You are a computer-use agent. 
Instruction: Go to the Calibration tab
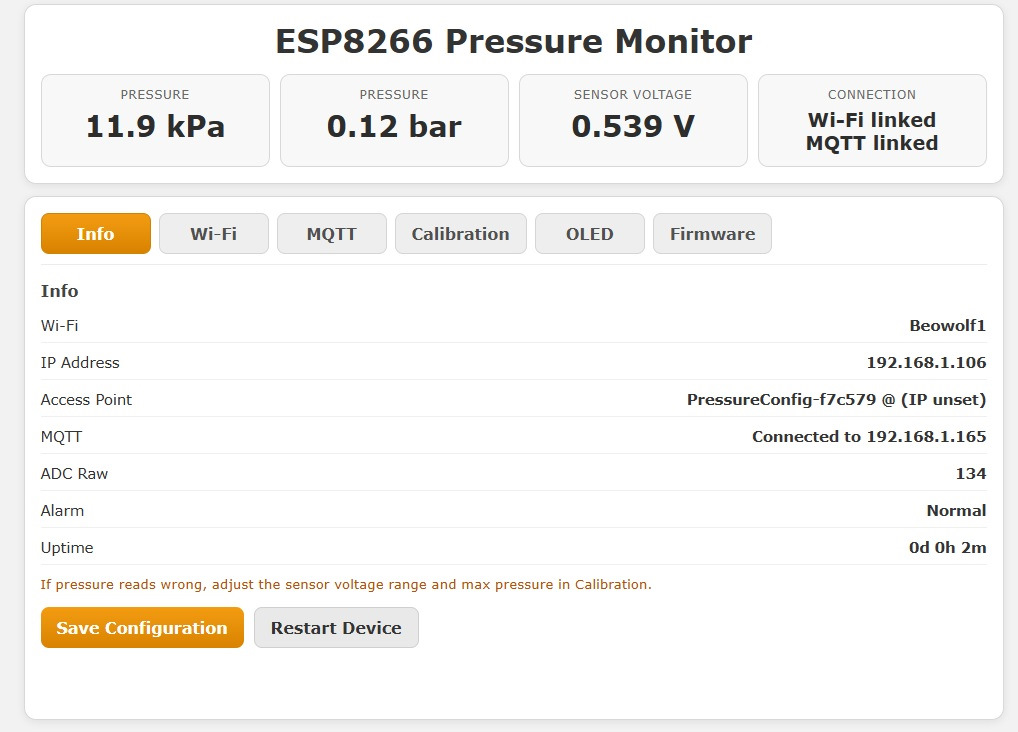(x=460, y=234)
